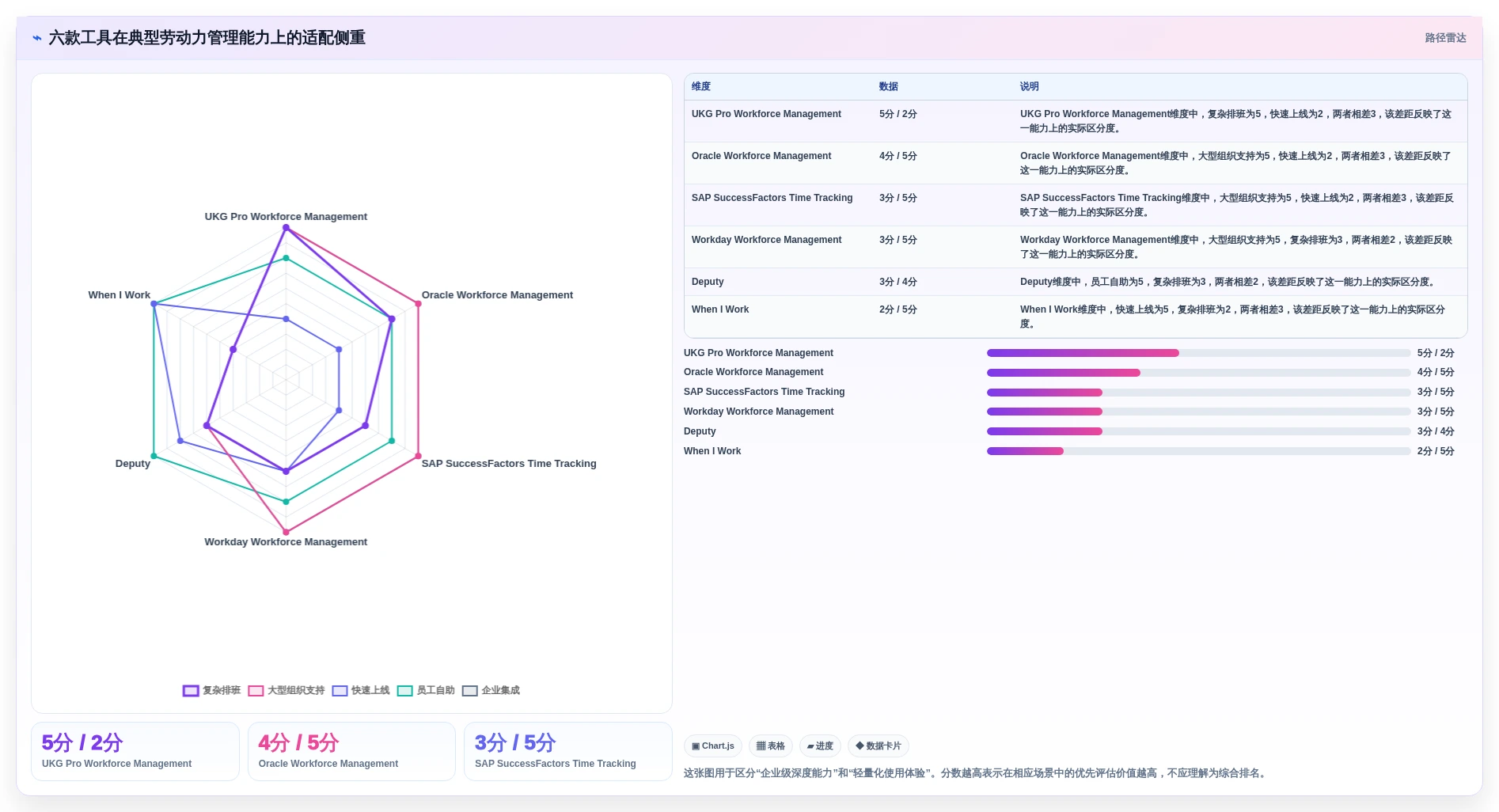Click the title icon beside 六款工具在典型劳动力管理能力

click(x=37, y=38)
